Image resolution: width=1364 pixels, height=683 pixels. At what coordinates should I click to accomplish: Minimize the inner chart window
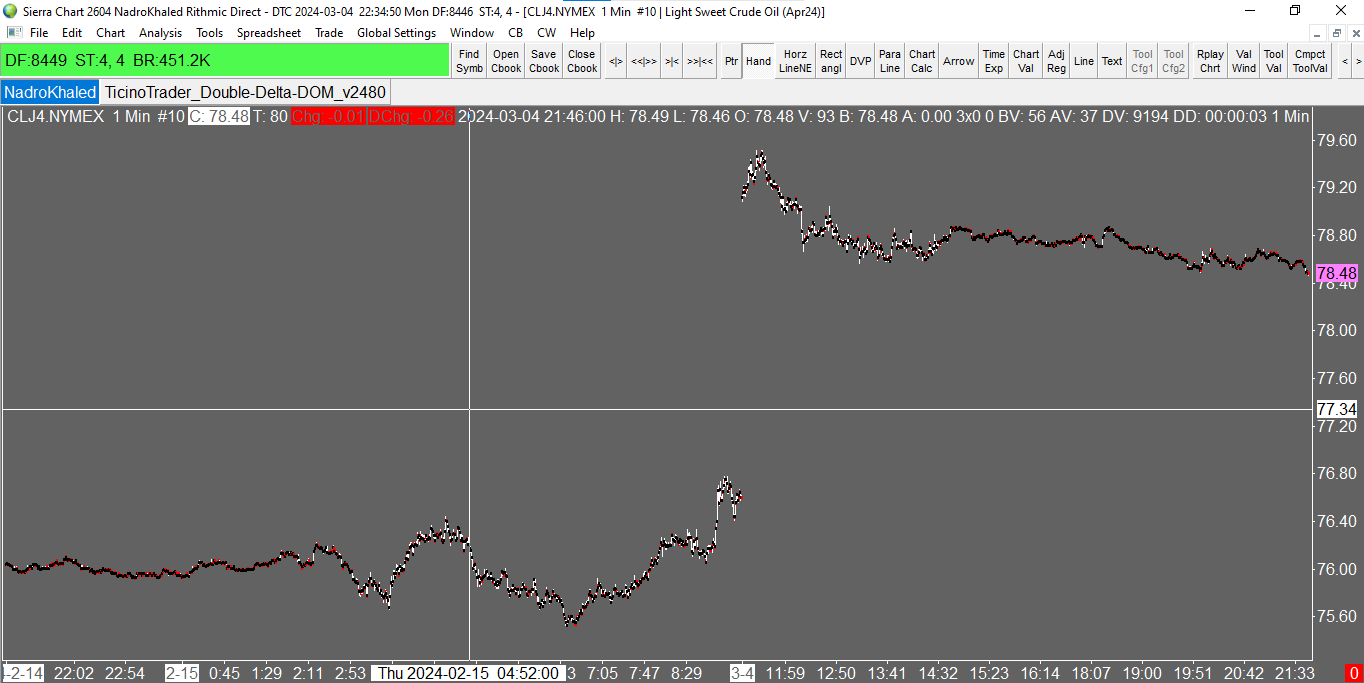(x=1319, y=33)
